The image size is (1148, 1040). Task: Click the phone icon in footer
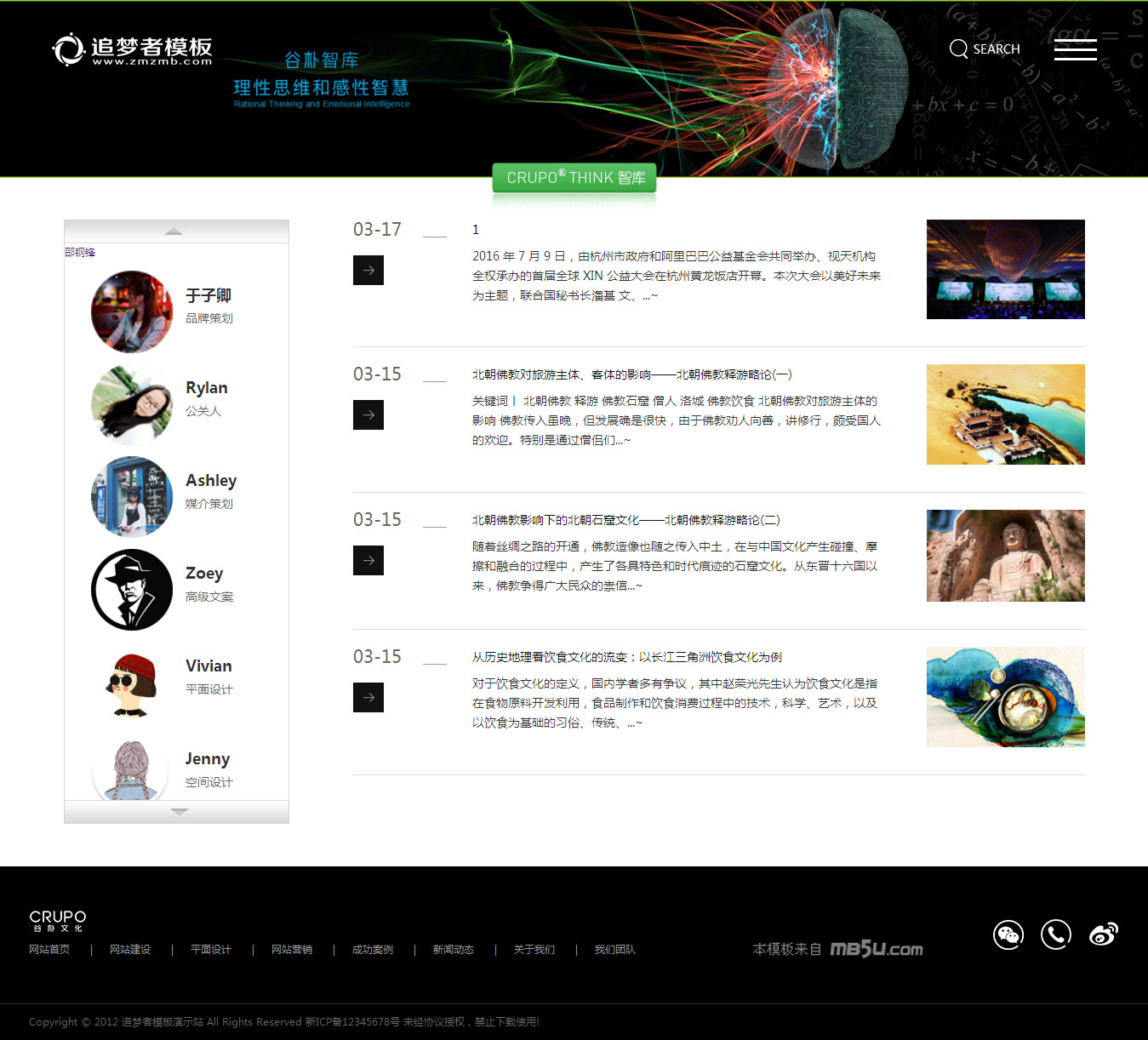pyautogui.click(x=1056, y=934)
